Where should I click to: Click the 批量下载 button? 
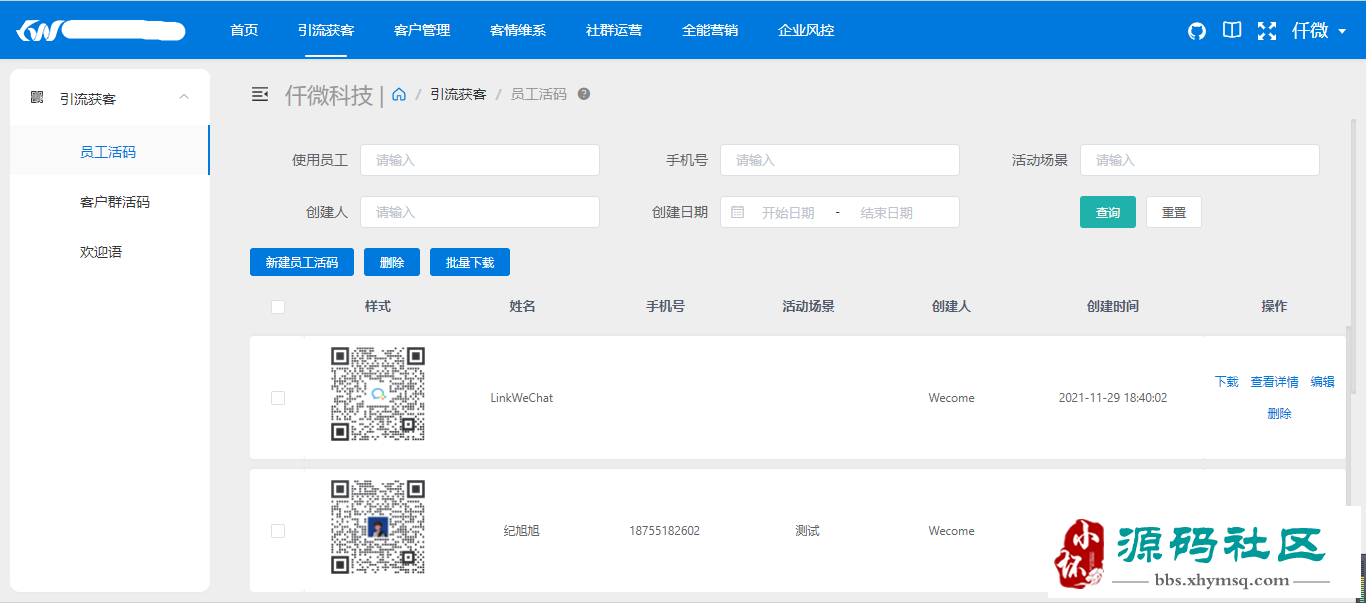(x=470, y=262)
